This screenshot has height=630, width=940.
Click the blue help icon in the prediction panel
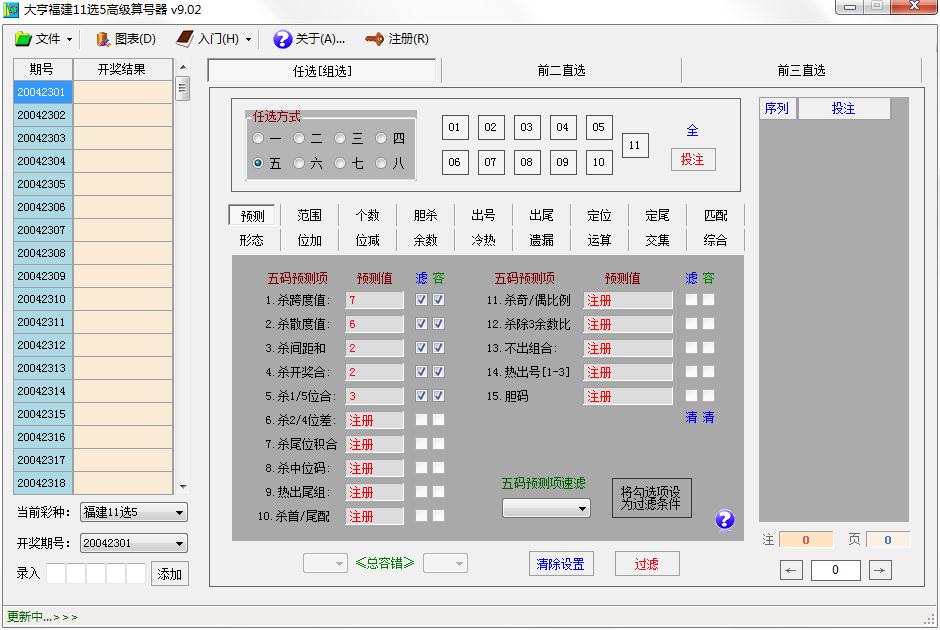pos(725,519)
